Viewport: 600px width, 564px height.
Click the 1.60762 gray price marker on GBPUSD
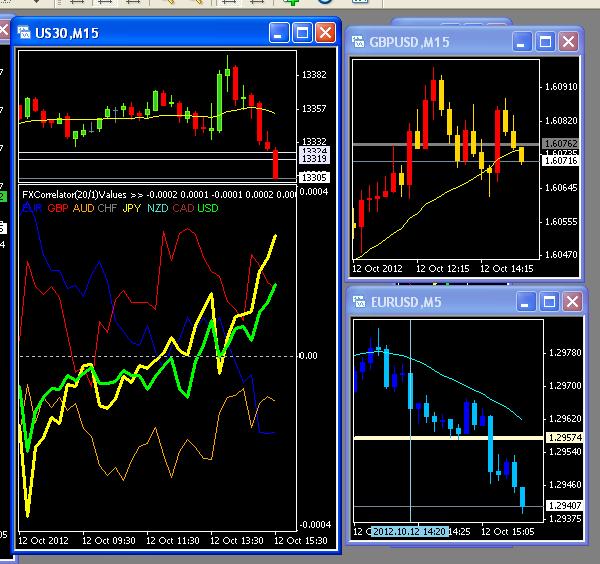561,143
